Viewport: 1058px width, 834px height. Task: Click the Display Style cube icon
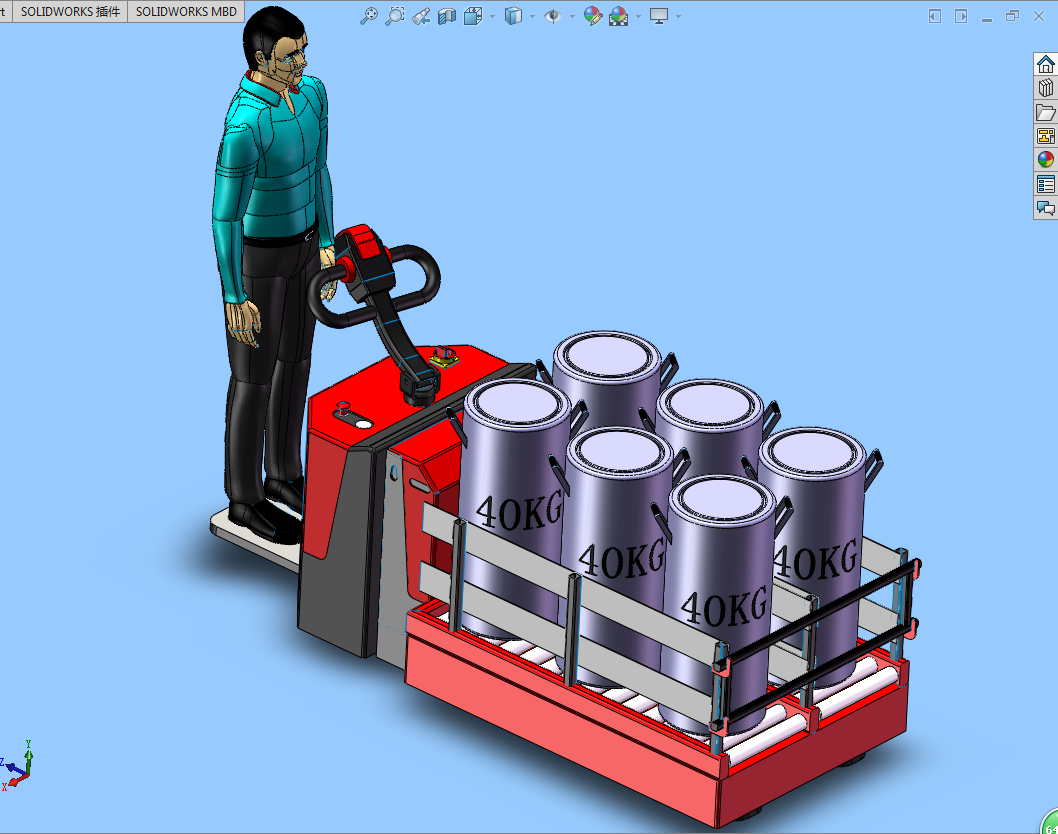pos(513,16)
